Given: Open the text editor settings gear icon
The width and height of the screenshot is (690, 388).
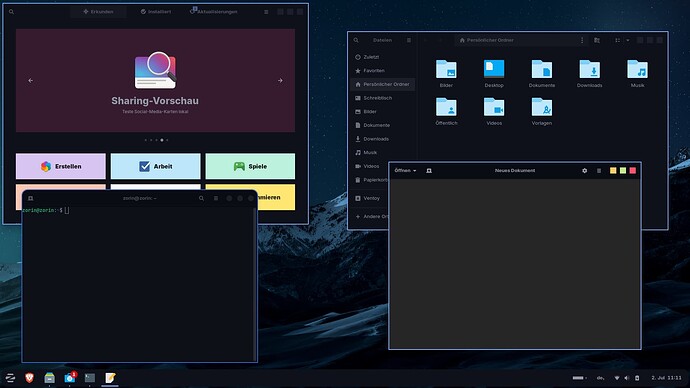Looking at the screenshot, I should pos(584,171).
